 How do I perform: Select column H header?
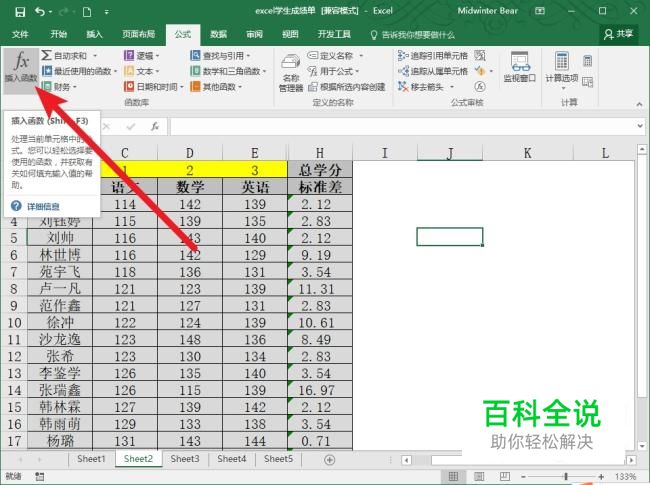[x=320, y=153]
